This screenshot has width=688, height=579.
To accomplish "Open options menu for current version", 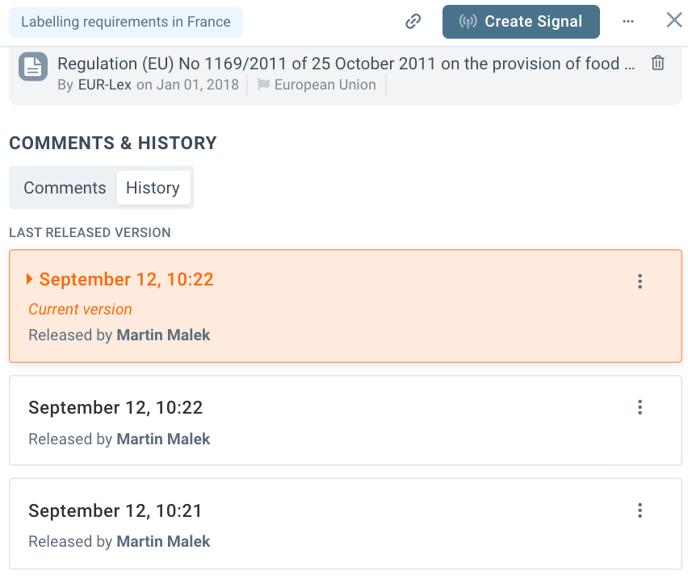I will click(x=640, y=282).
